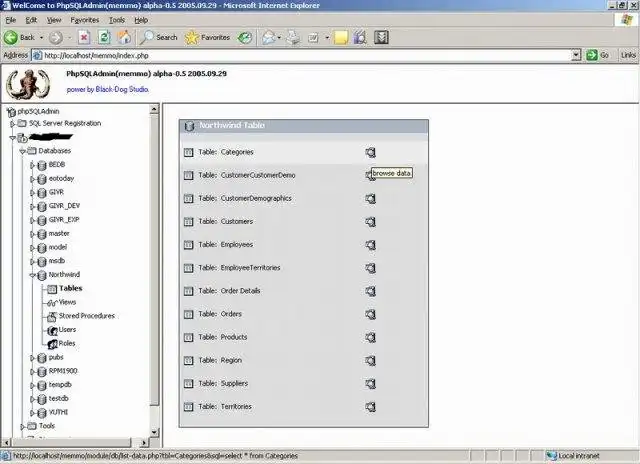Select the GIYR_EXP database
Image resolution: width=640 pixels, height=464 pixels.
64,220
